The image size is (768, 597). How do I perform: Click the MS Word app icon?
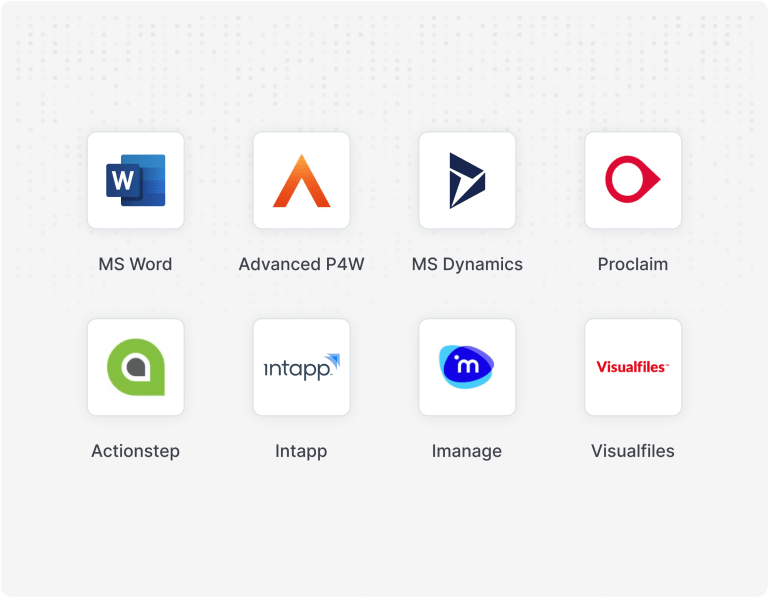click(135, 181)
